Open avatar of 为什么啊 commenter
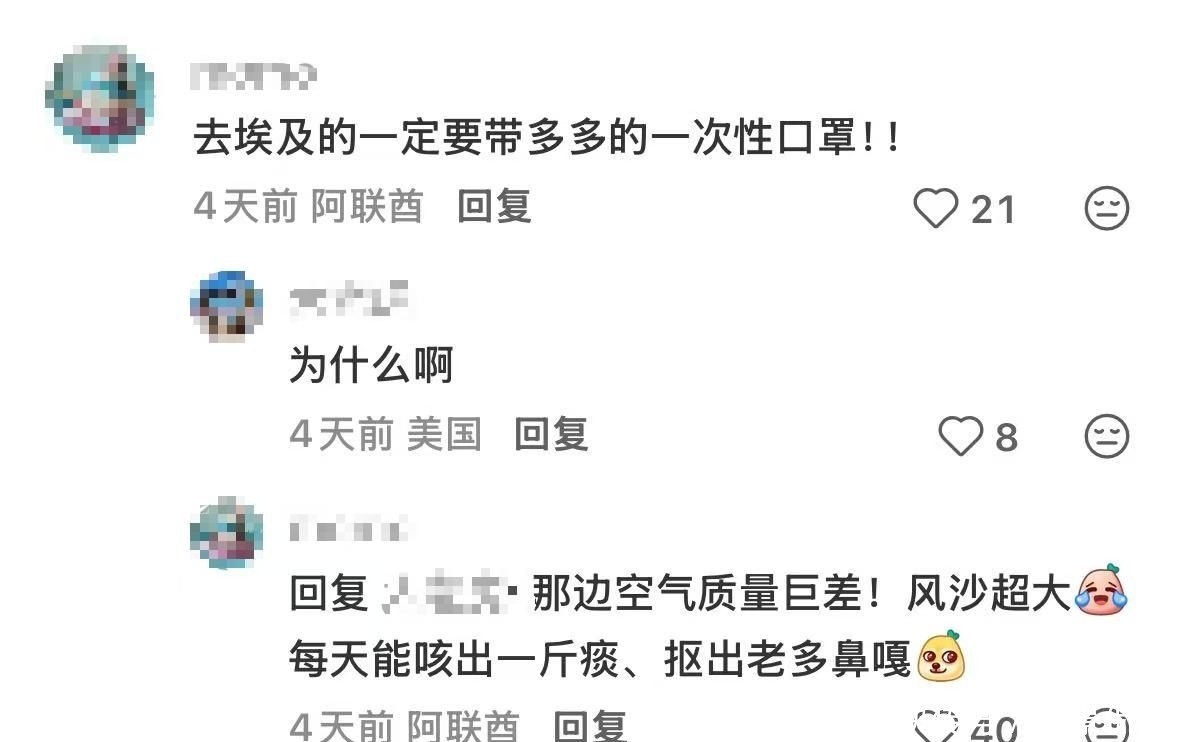The width and height of the screenshot is (1179, 742). click(226, 307)
